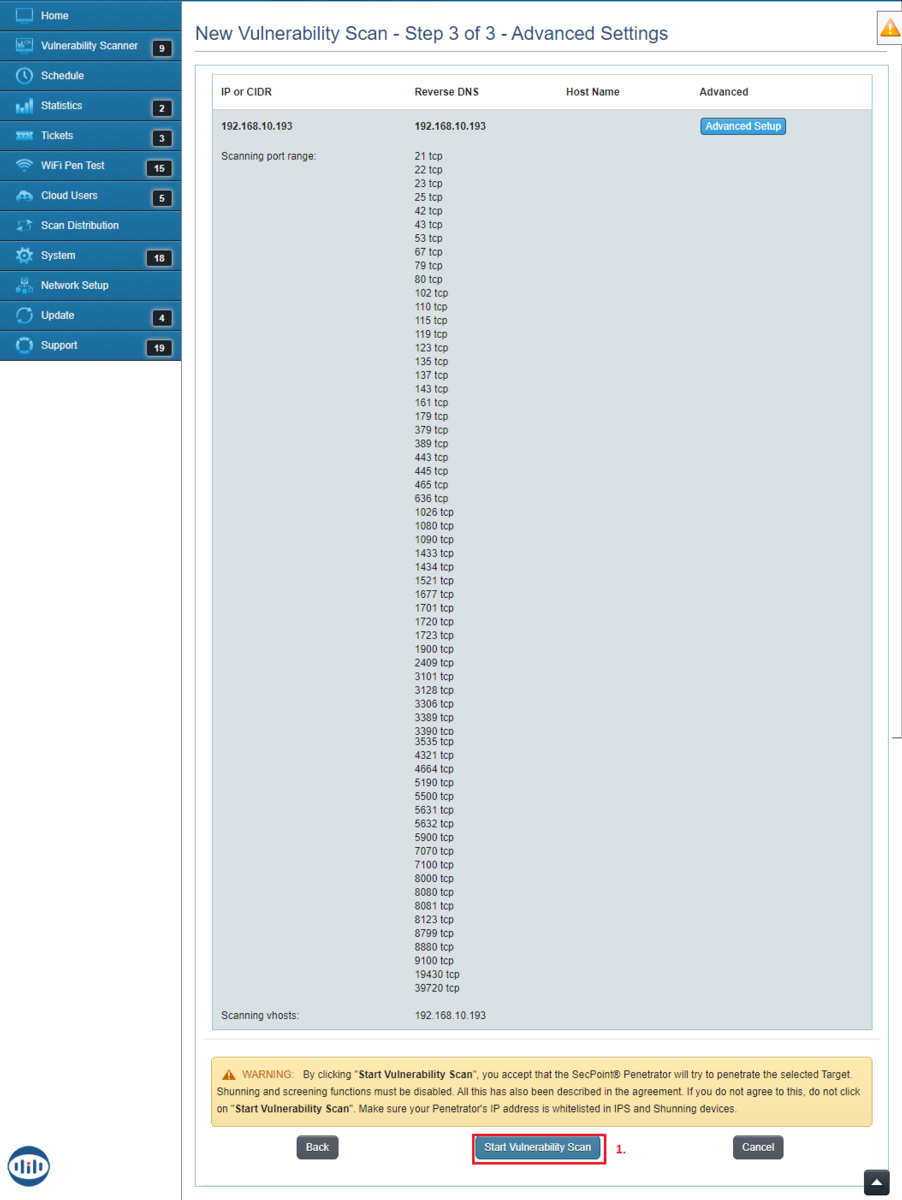This screenshot has height=1200, width=902.
Task: Click the Support headset icon
Action: [x=25, y=346]
